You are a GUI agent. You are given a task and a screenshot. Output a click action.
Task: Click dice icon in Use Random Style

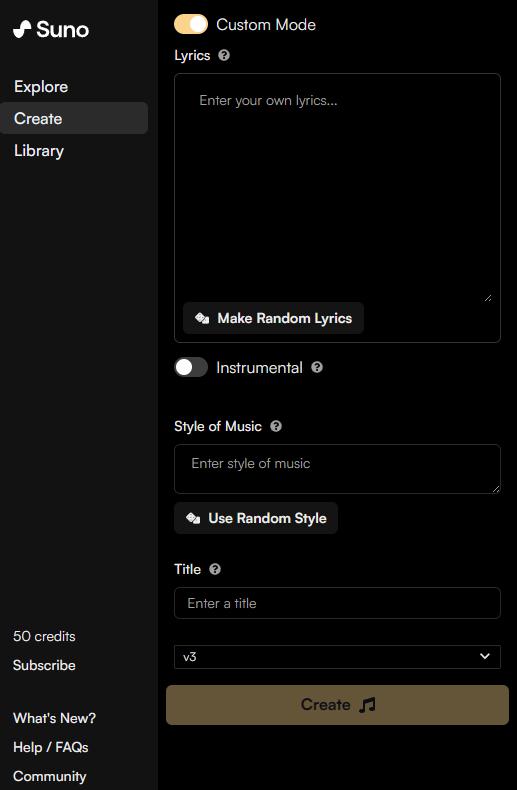click(193, 518)
